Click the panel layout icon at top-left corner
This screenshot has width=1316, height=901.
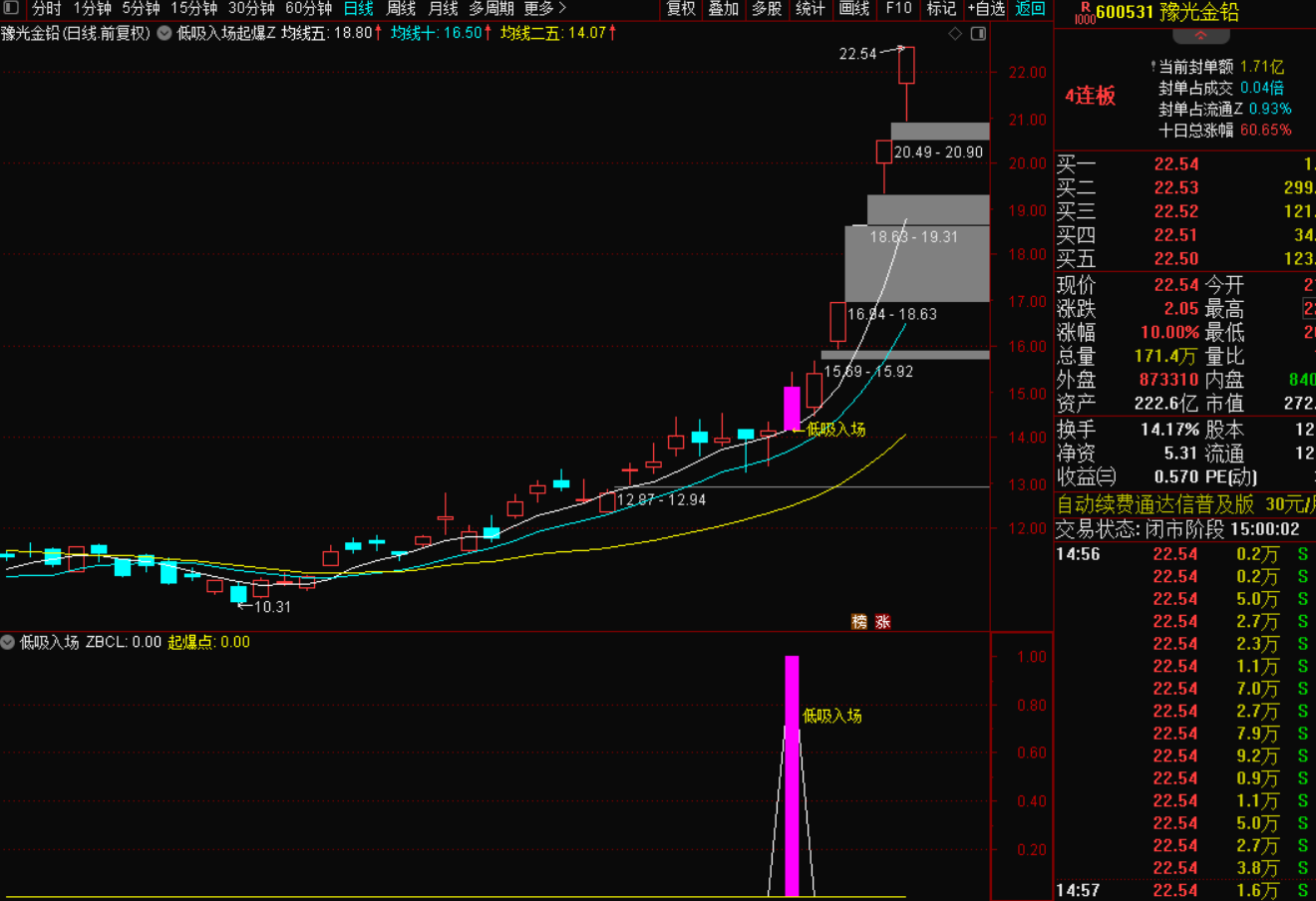[11, 9]
